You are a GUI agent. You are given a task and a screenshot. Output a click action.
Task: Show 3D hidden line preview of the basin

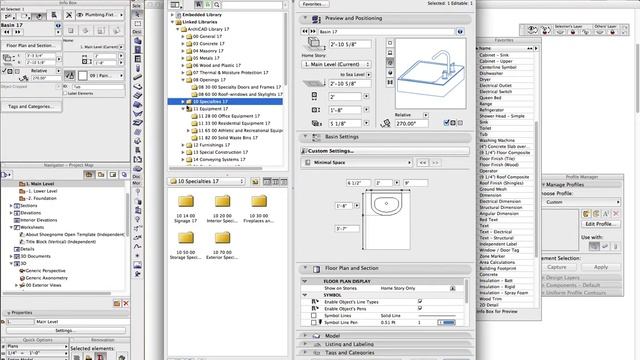coord(390,62)
